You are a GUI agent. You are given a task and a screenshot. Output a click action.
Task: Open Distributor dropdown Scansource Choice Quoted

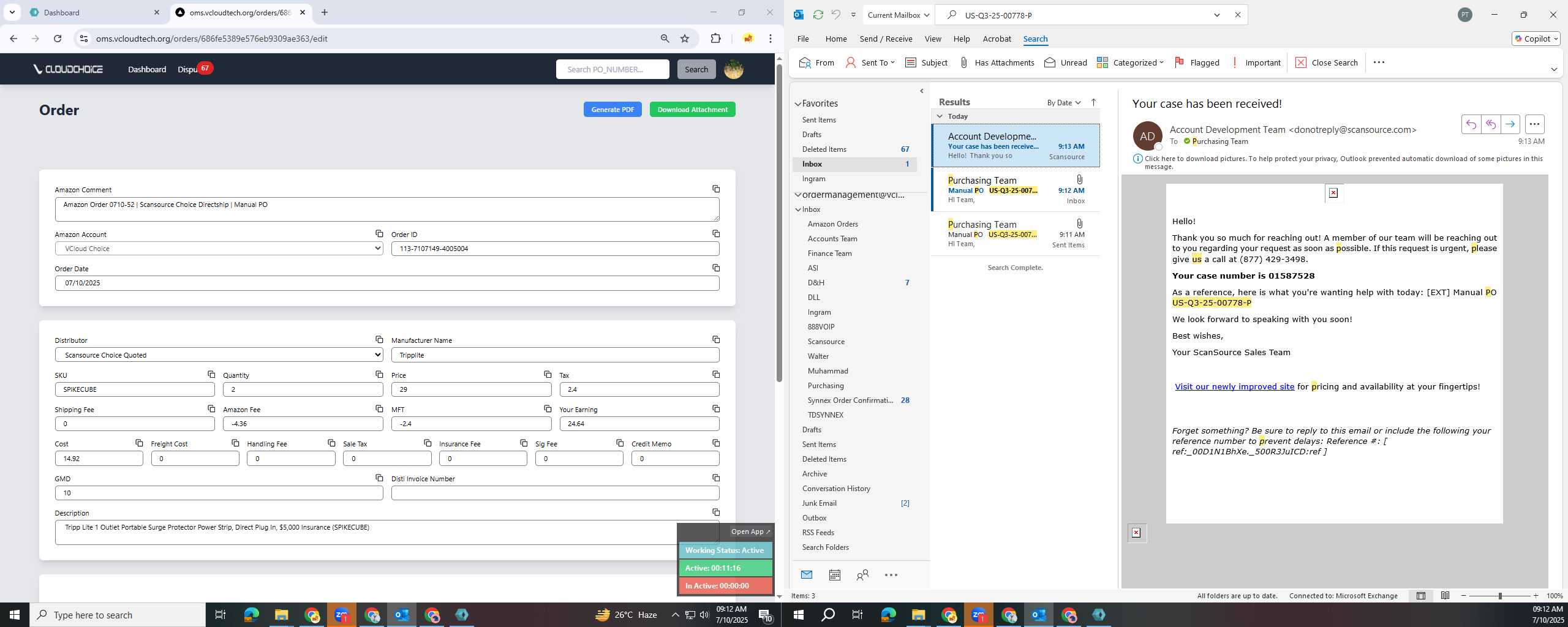219,355
